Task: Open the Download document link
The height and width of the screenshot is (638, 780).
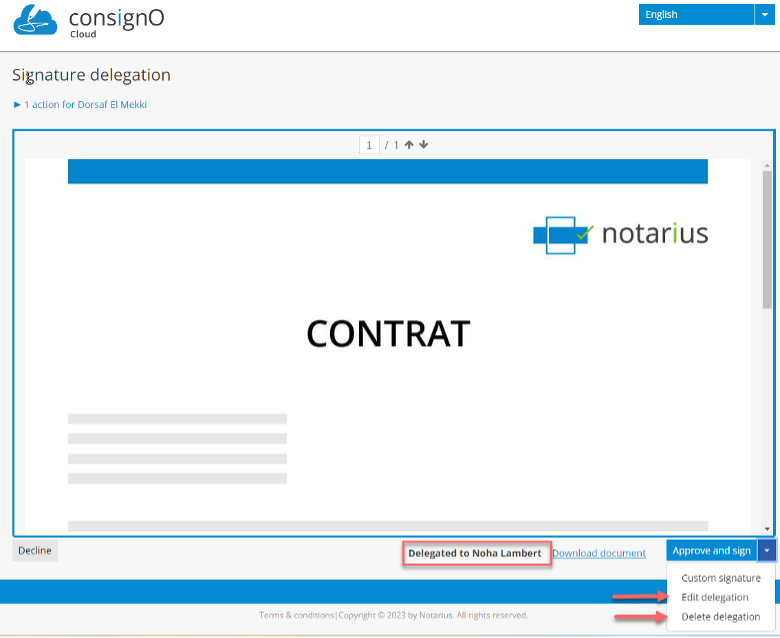Action: (x=598, y=553)
